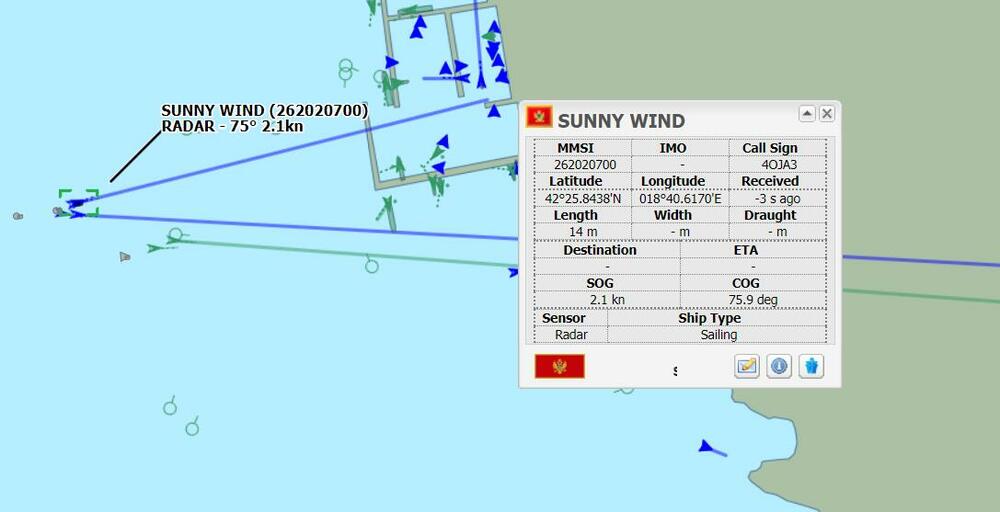
Task: Click the Sensor value Radar
Action: (571, 335)
